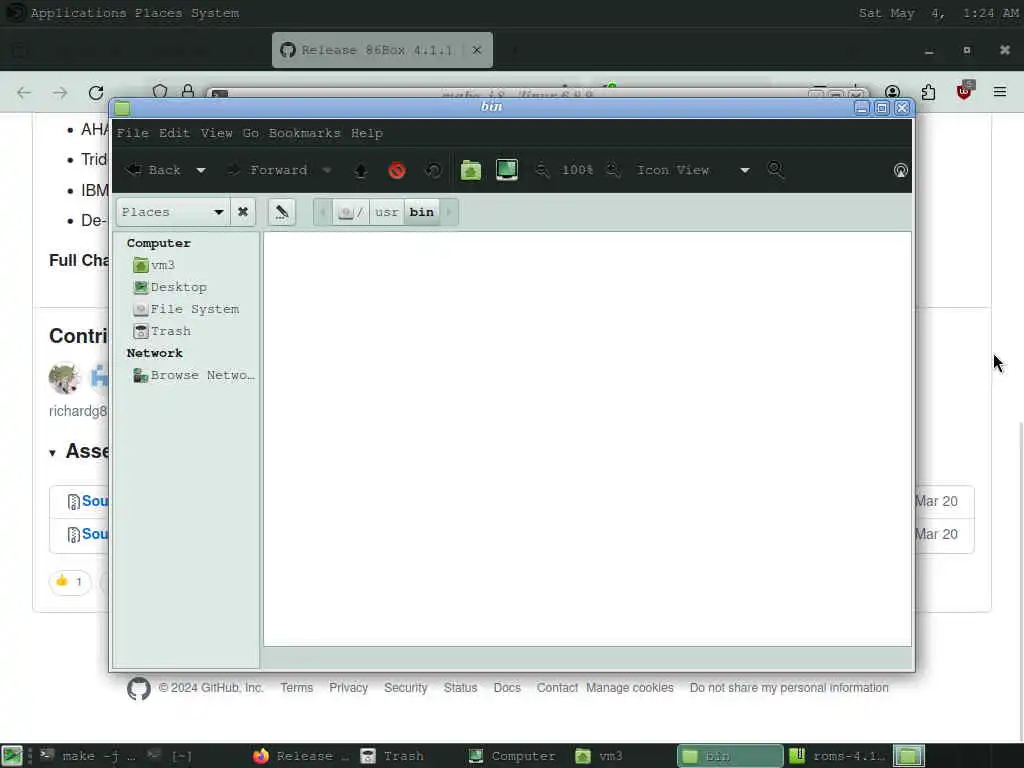Open the View menu in file manager
Image resolution: width=1024 pixels, height=768 pixels.
tap(217, 133)
